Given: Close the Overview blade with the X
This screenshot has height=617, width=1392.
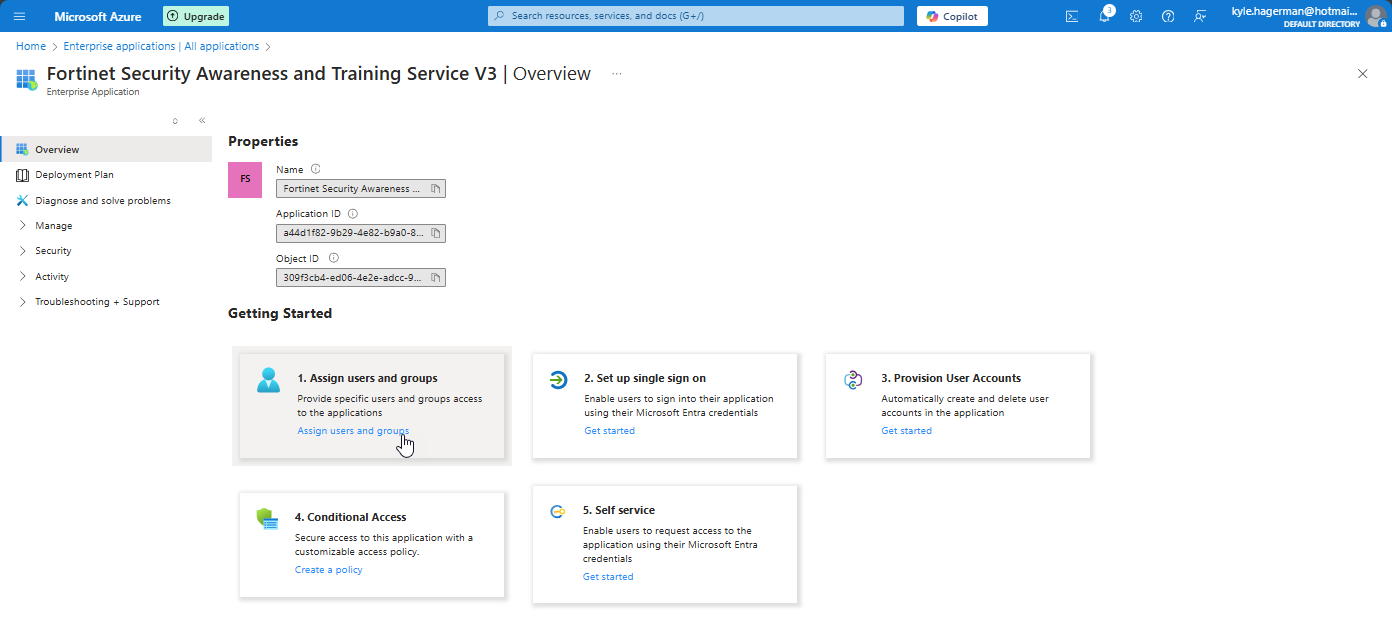Looking at the screenshot, I should coord(1362,74).
